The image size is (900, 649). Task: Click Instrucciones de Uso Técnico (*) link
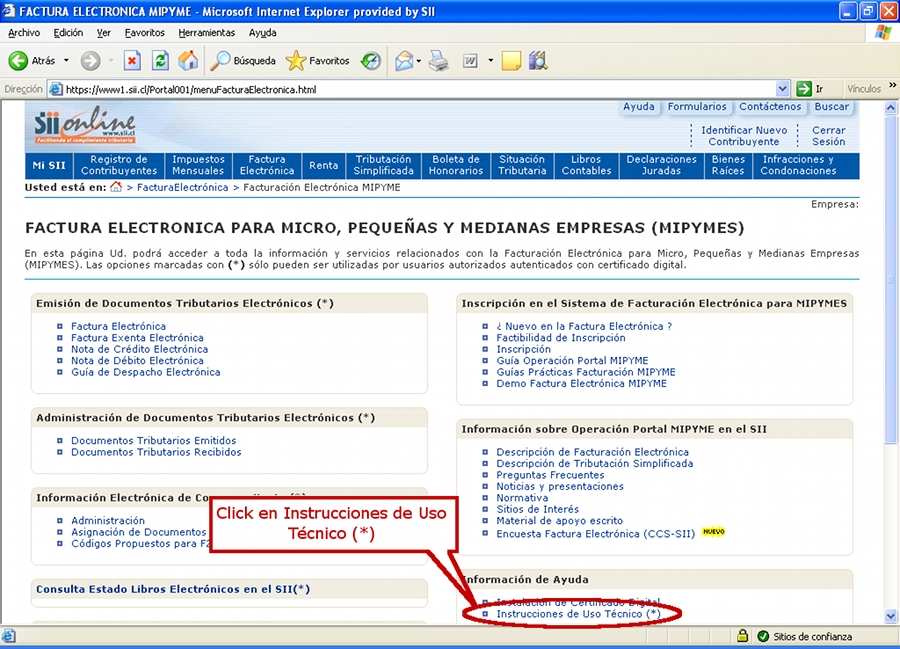click(x=579, y=614)
